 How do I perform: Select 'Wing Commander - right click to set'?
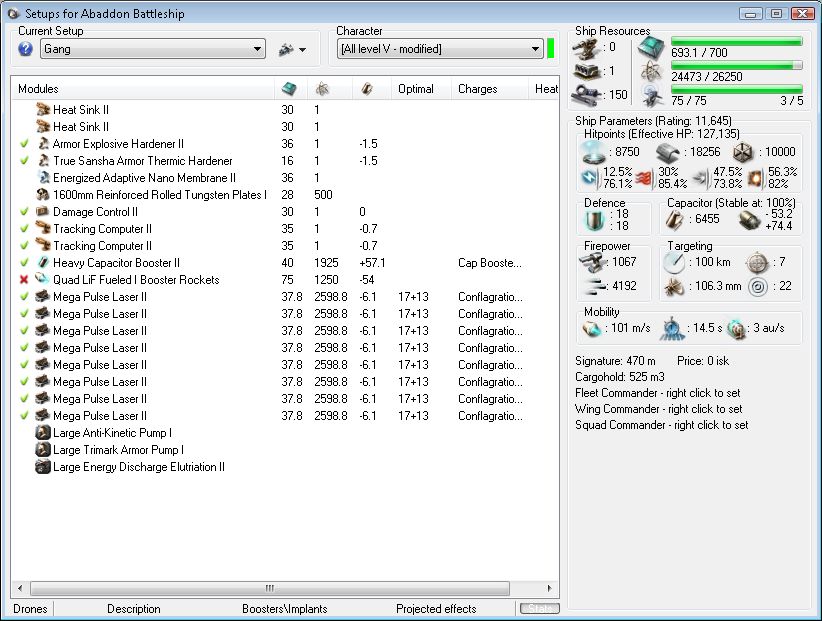[658, 409]
